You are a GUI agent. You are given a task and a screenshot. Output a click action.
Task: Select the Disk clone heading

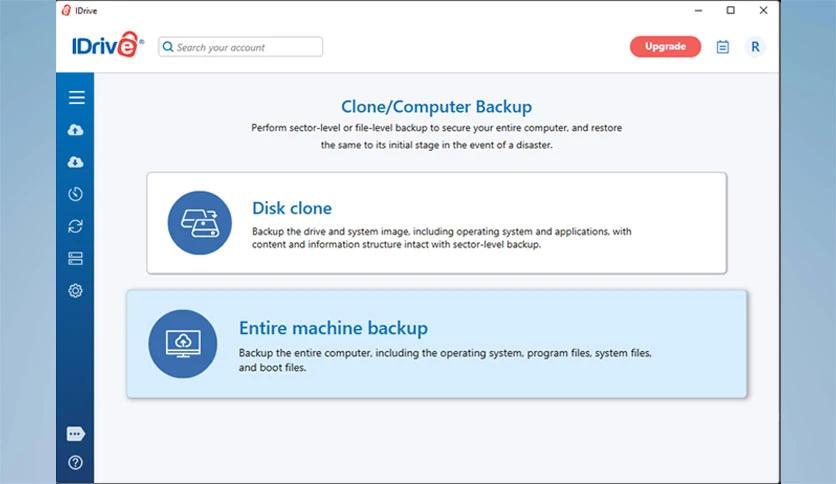click(x=292, y=208)
